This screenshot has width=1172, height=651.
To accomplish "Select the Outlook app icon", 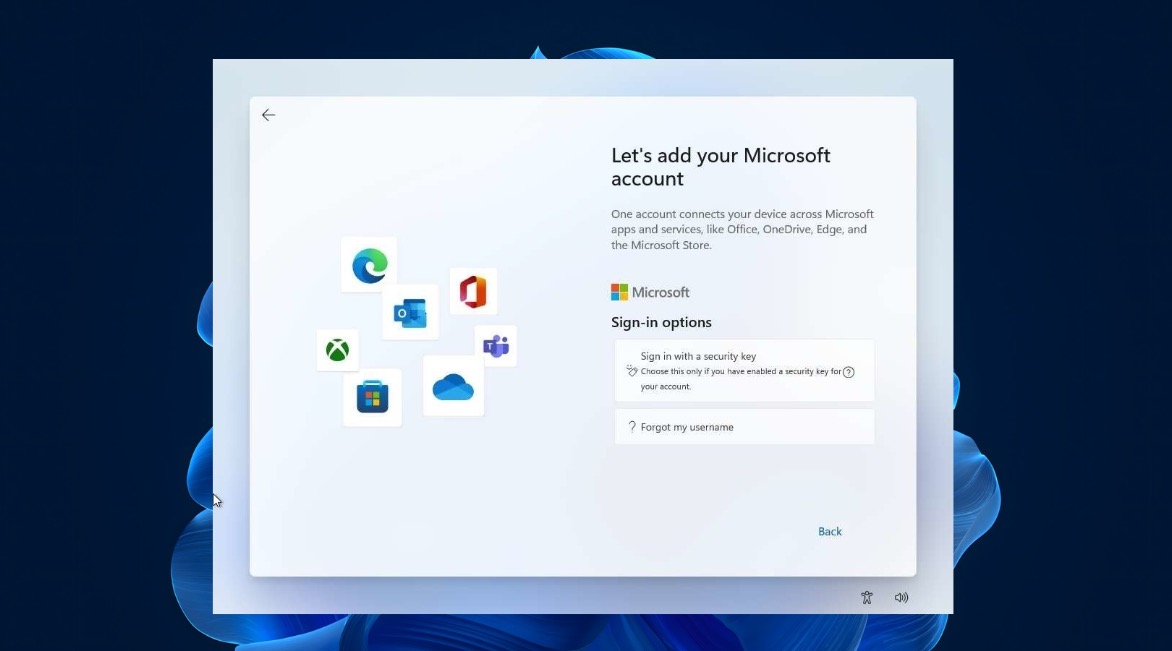I will 411,311.
